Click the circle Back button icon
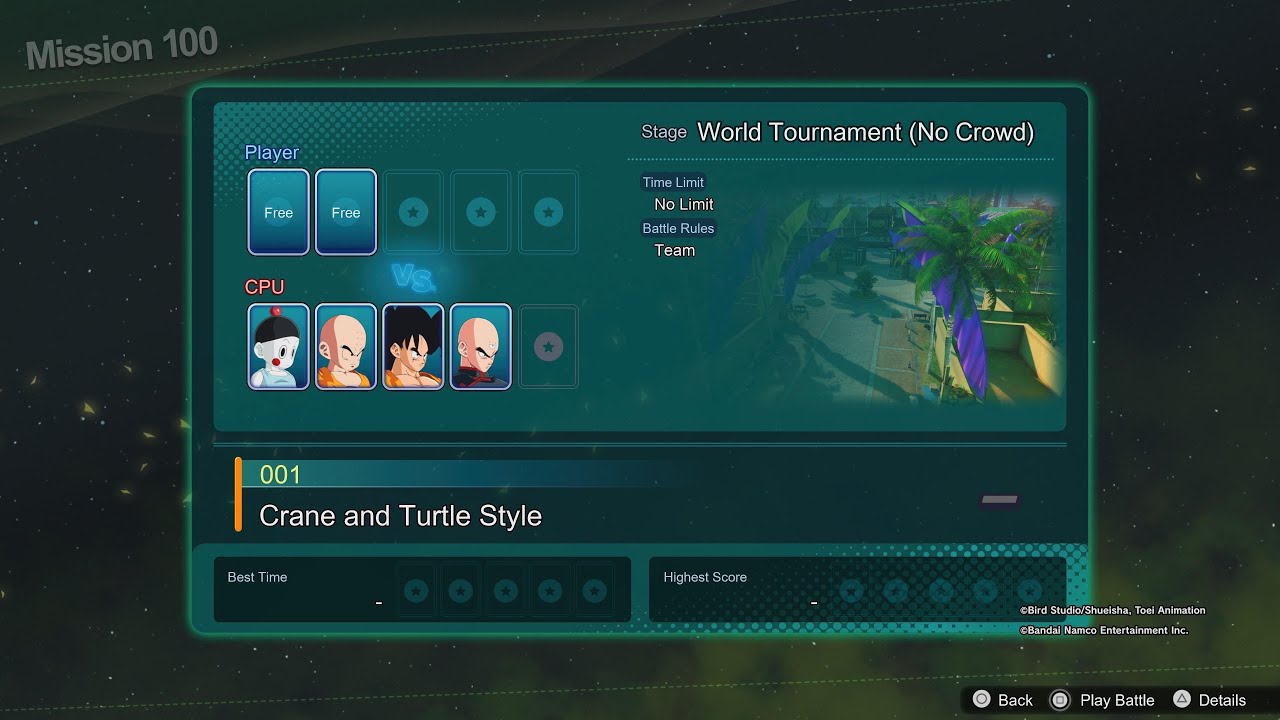The height and width of the screenshot is (720, 1280). click(x=981, y=700)
